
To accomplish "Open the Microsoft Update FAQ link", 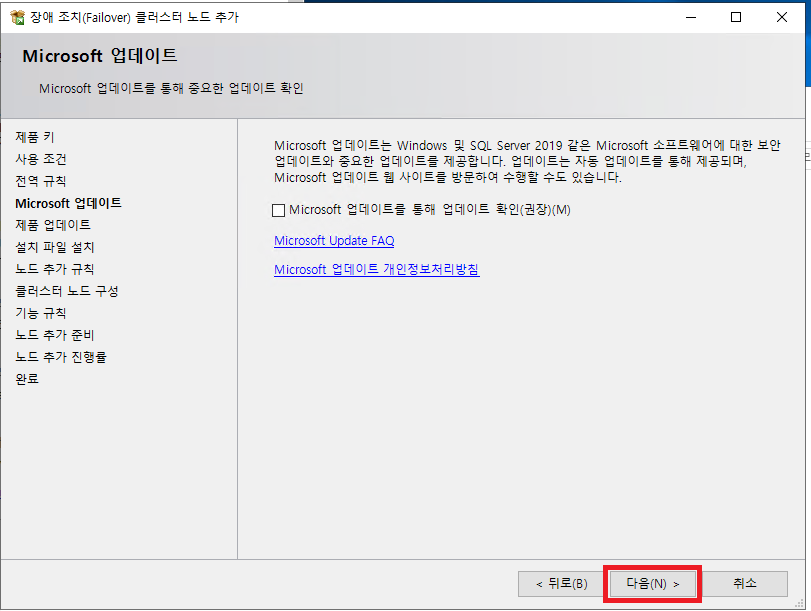I will pos(334,241).
